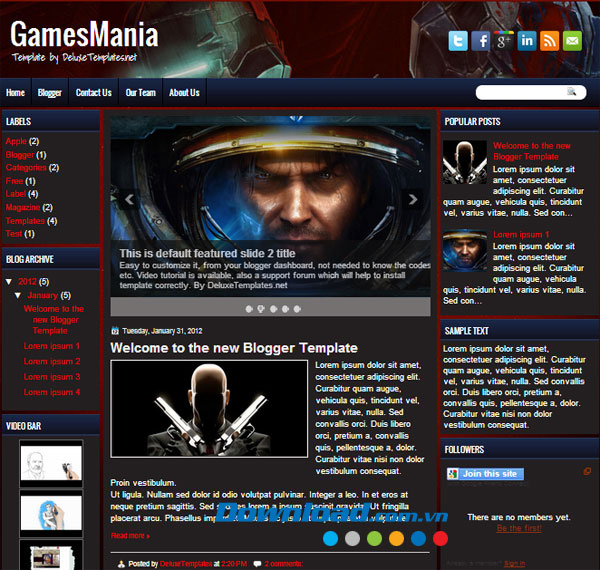Image resolution: width=600 pixels, height=570 pixels.
Task: Open archive post Lorem ipsum 2
Action: click(x=52, y=361)
